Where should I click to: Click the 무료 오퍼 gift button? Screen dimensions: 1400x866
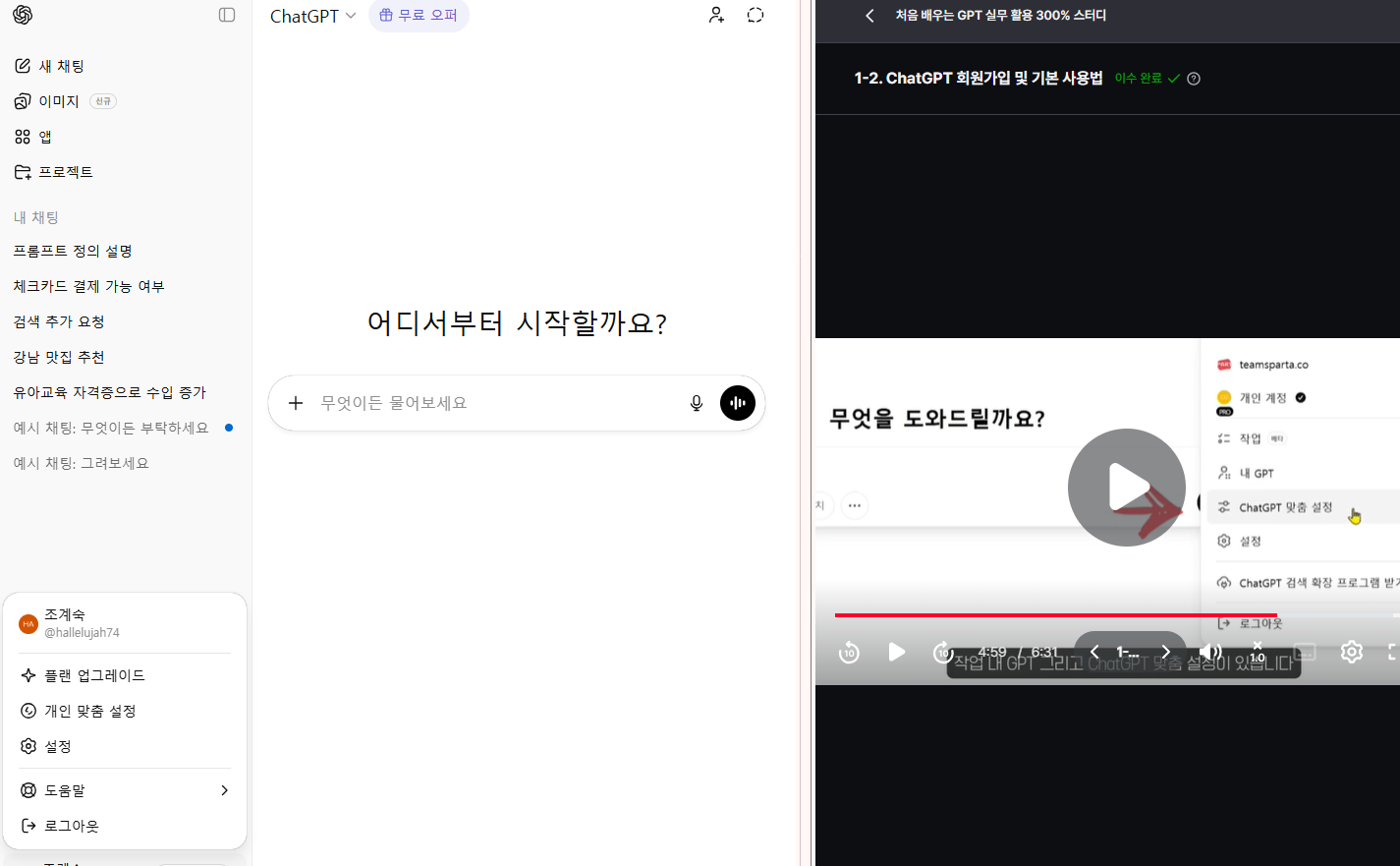(419, 15)
